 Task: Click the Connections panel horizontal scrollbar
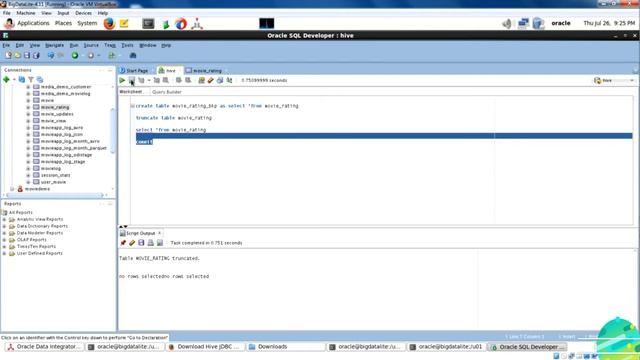click(x=55, y=196)
